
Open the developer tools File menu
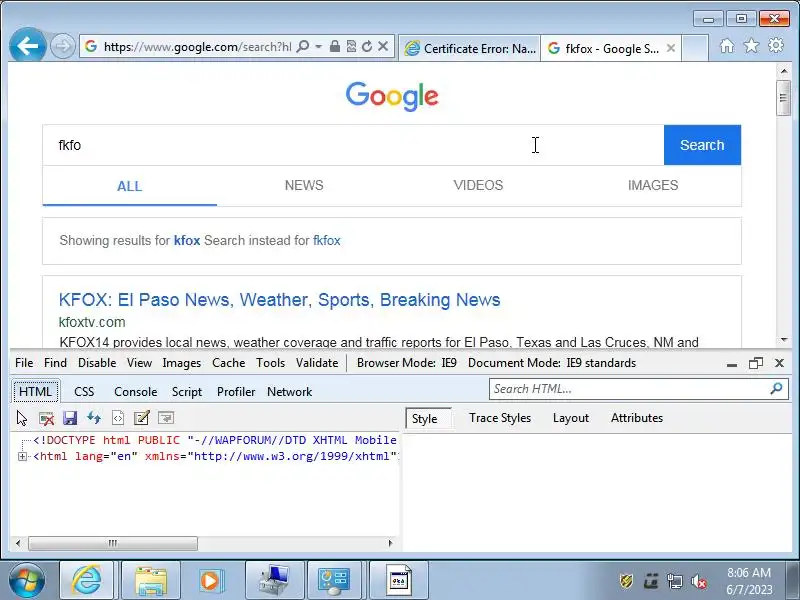24,363
